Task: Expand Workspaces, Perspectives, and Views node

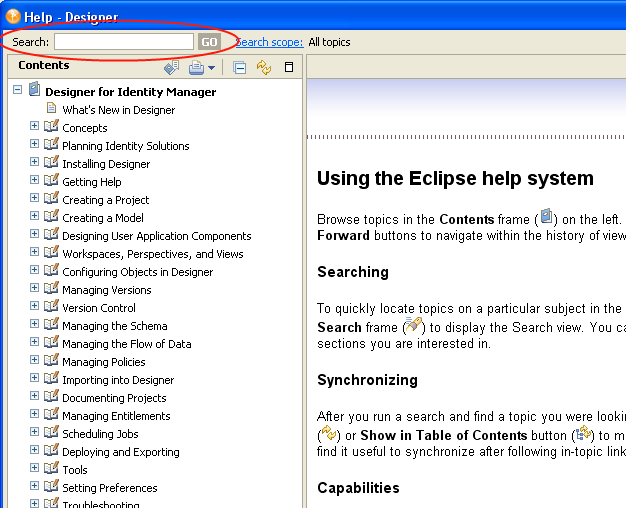Action: [34, 251]
